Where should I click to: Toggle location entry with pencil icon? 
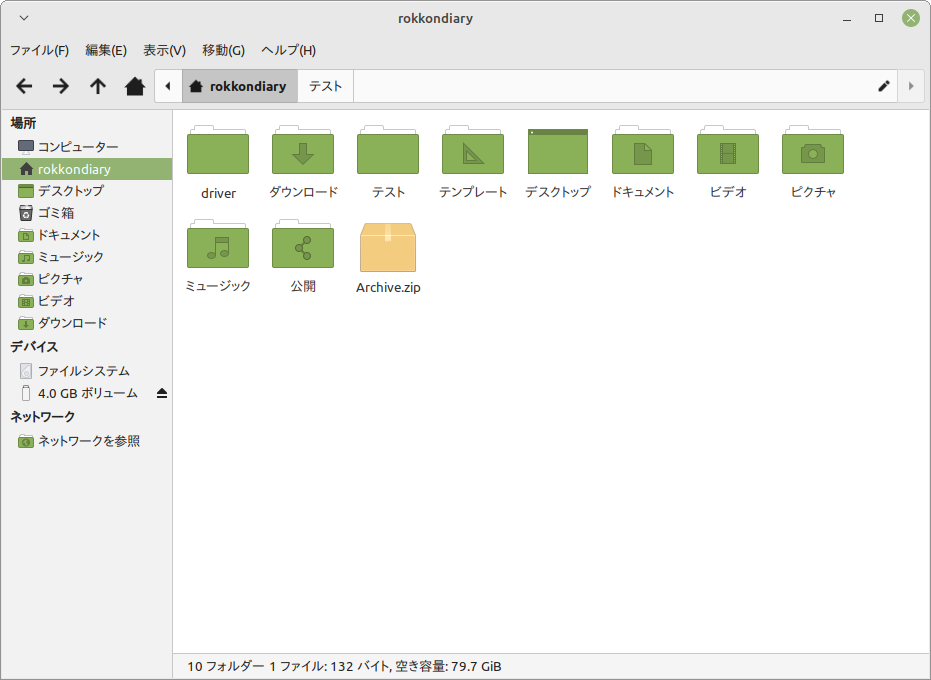884,86
